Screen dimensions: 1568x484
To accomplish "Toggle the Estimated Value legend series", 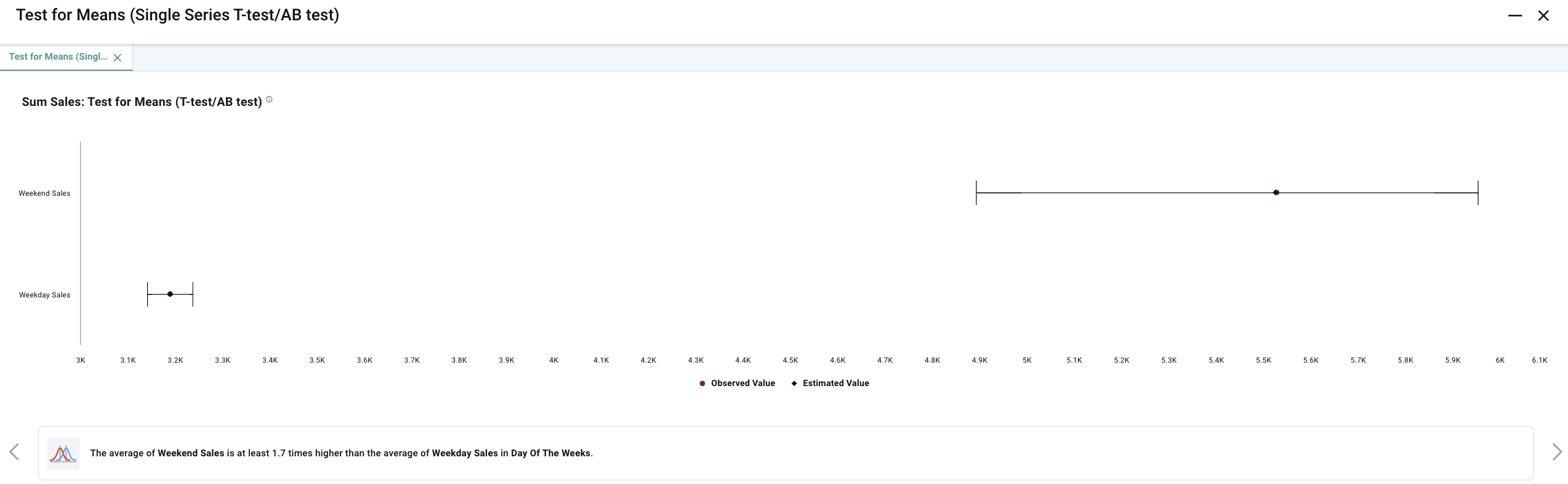I will tap(830, 383).
